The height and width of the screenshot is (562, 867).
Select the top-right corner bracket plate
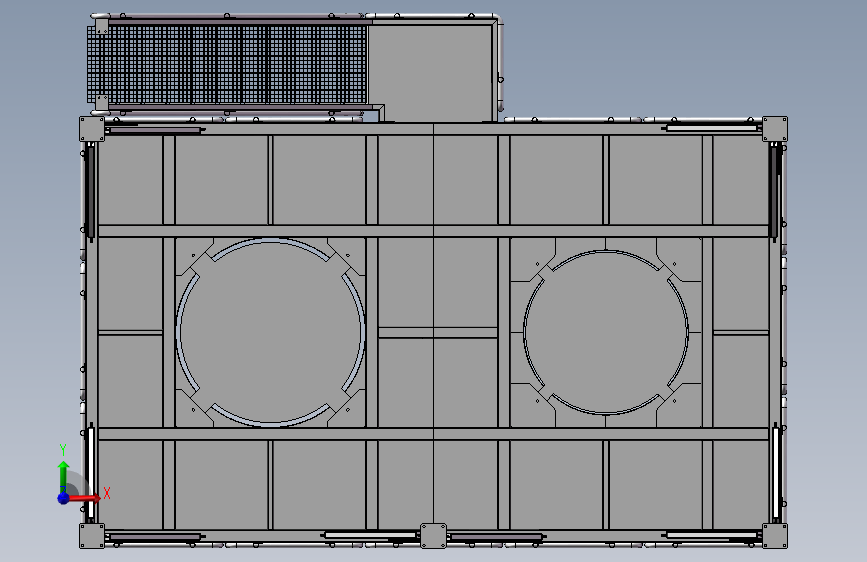[x=775, y=129]
